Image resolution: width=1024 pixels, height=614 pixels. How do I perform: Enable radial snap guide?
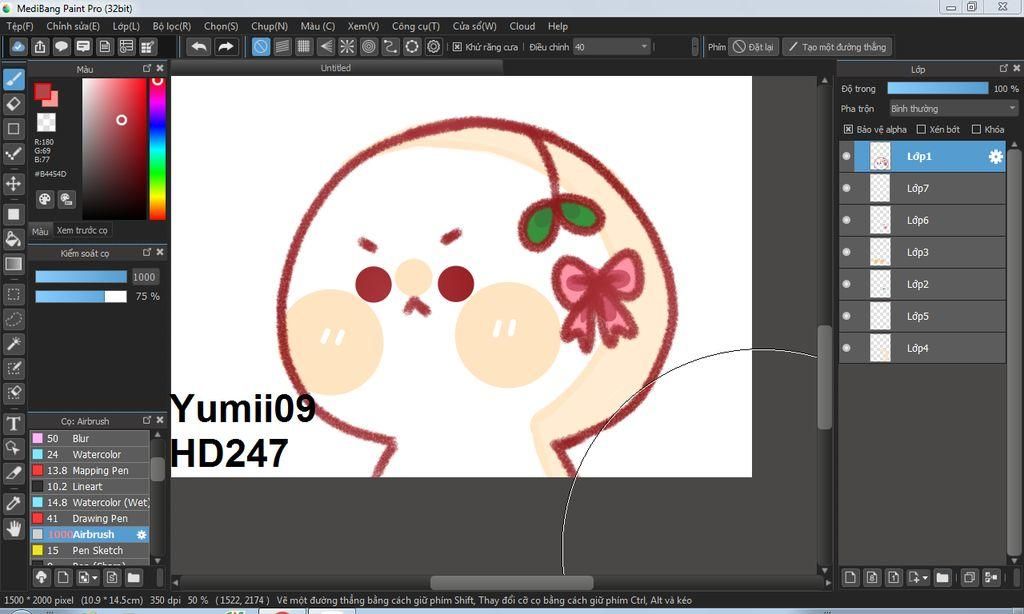[347, 47]
